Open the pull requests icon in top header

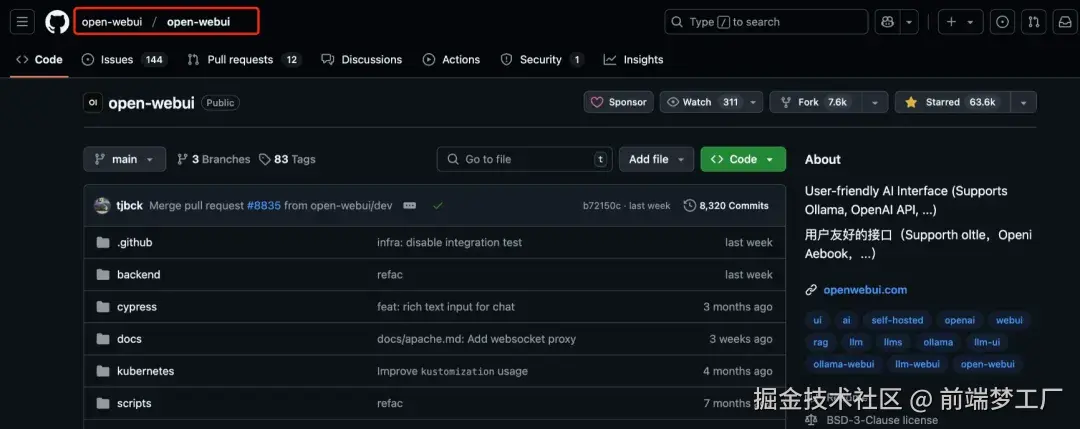coord(1034,22)
